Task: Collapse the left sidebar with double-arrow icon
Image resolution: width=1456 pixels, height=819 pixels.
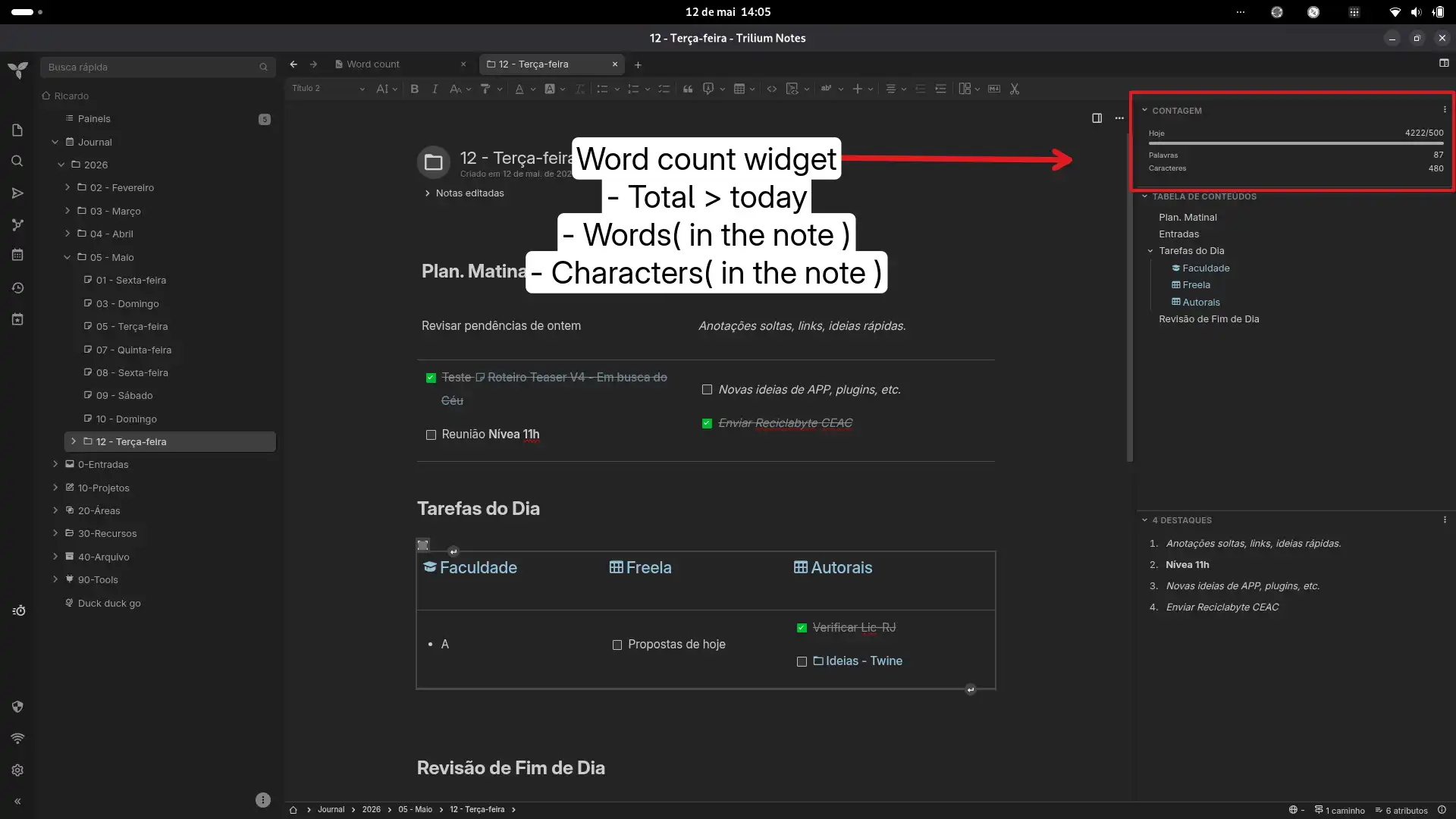Action: point(17,802)
